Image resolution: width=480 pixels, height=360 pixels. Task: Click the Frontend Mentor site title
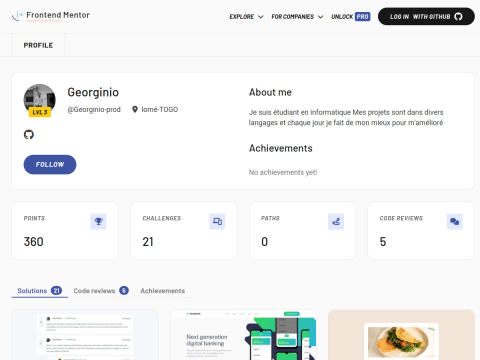pos(58,15)
